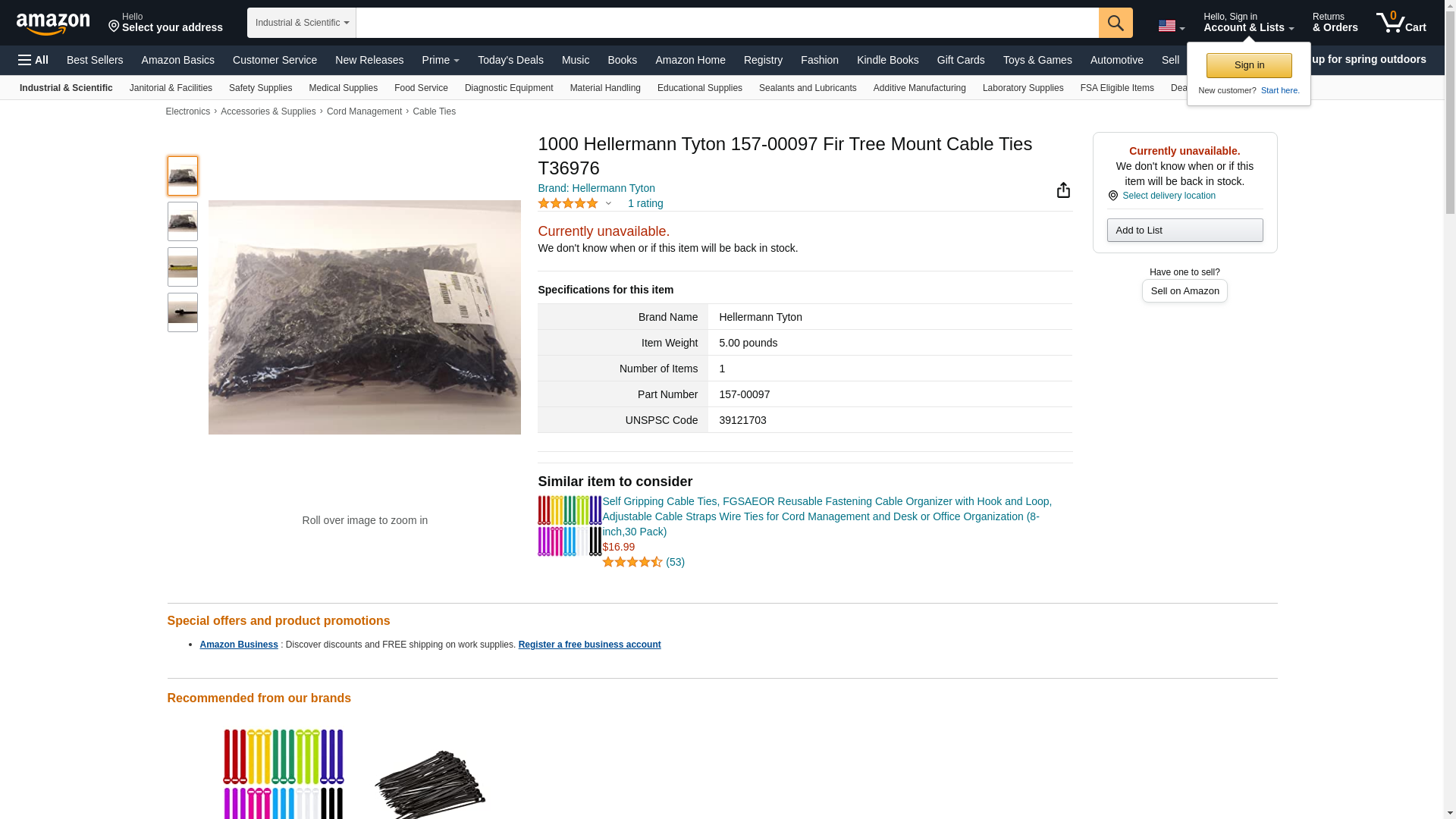Viewport: 1456px width, 819px height.
Task: Open Register a free business account link
Action: click(589, 645)
